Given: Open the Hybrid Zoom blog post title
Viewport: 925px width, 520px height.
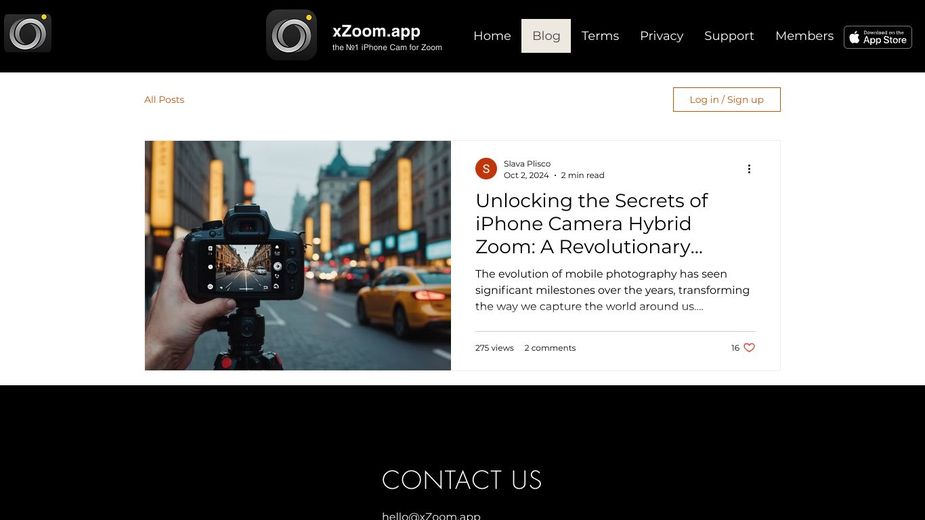Looking at the screenshot, I should tap(592, 224).
